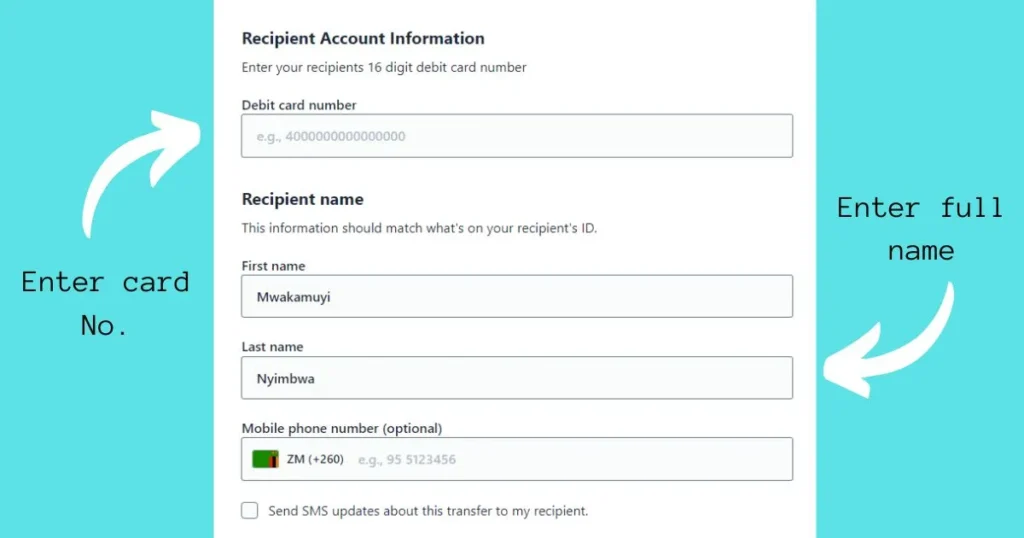The width and height of the screenshot is (1024, 538).
Task: Click the 'Enter card No.' annotation text
Action: pos(105,304)
